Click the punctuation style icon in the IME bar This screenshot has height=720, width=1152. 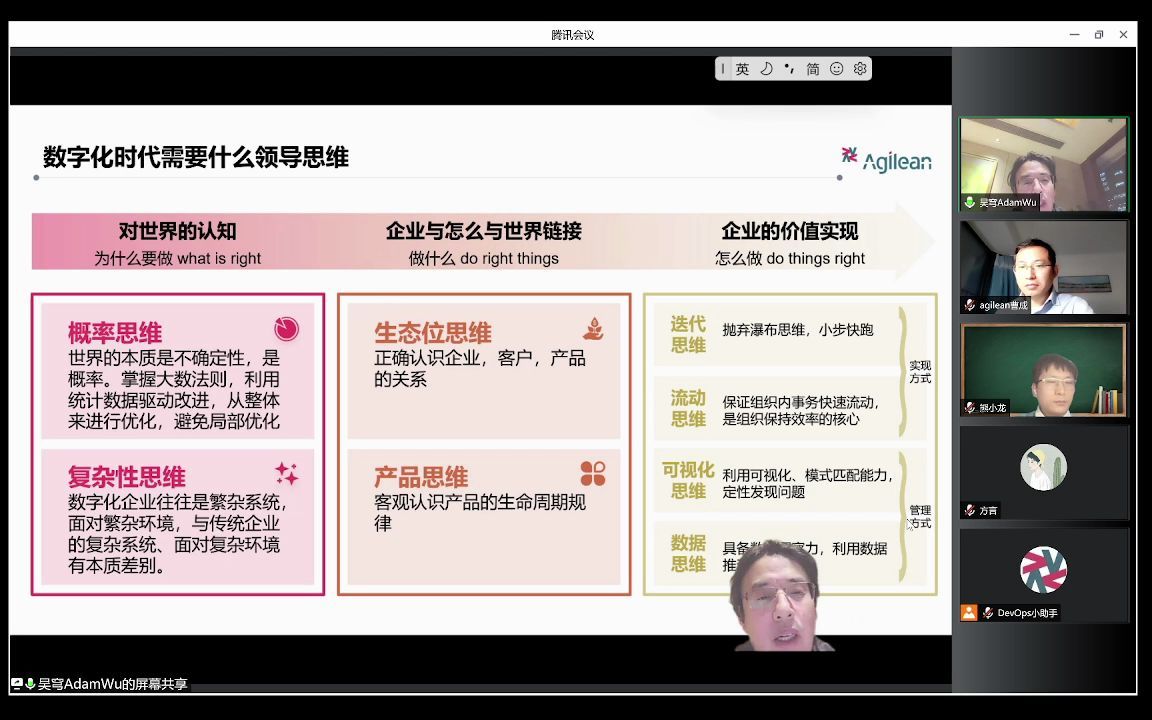pos(790,69)
